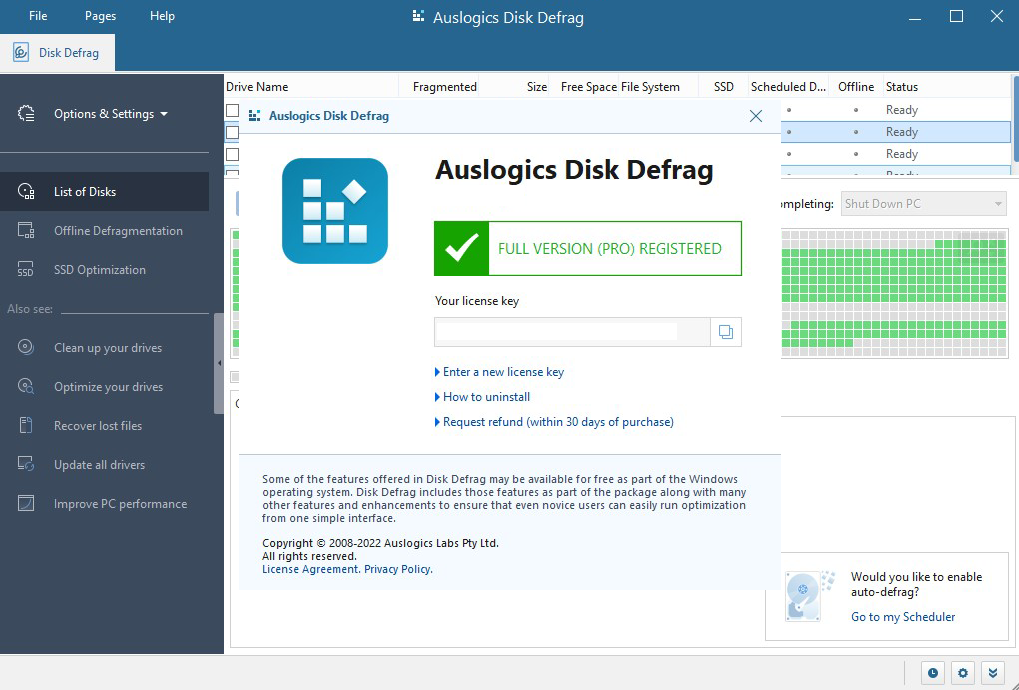Open the Privacy Policy link
Viewport: 1019px width, 690px height.
(397, 569)
